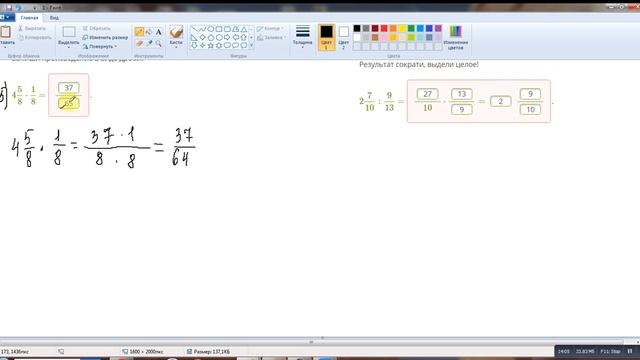Pick the purple color swatch
The width and height of the screenshot is (640, 360).
pyautogui.click(x=438, y=28)
